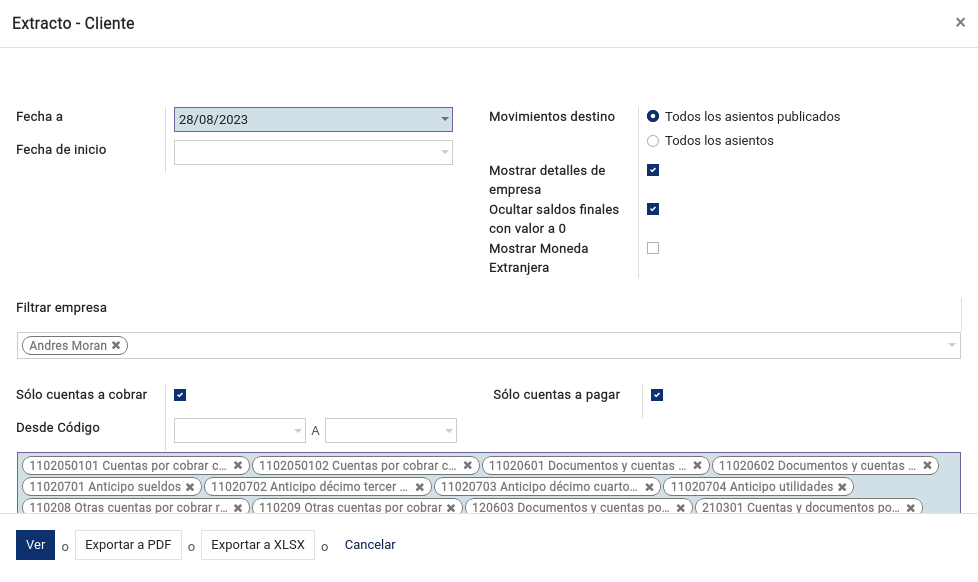
Task: Remove the 11020701 Anticipo sueldos tag
Action: click(190, 487)
